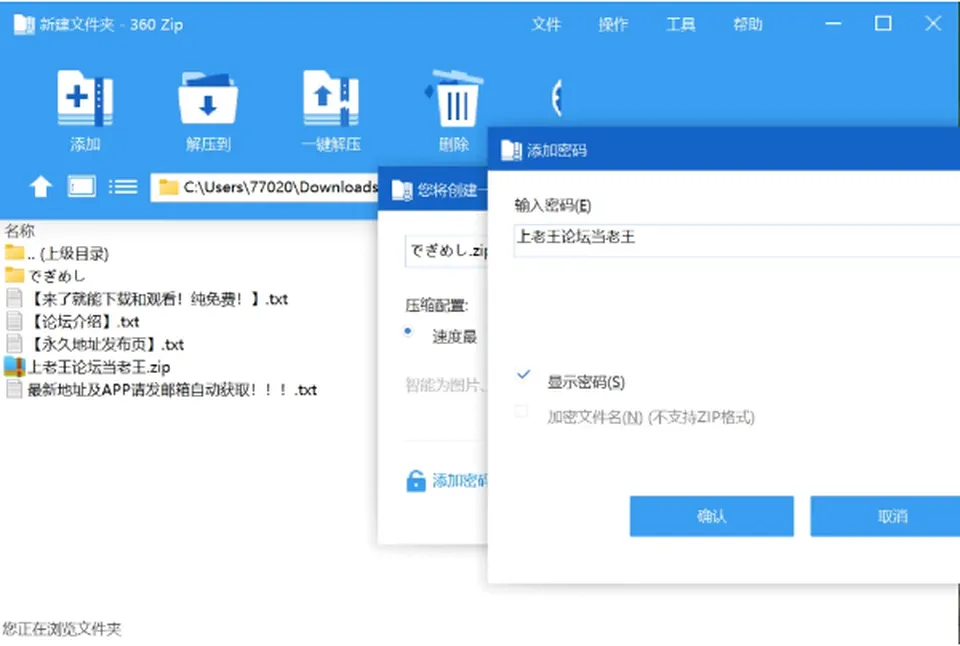Open the 操作 menu
Image resolution: width=960 pixels, height=646 pixels.
pos(613,24)
